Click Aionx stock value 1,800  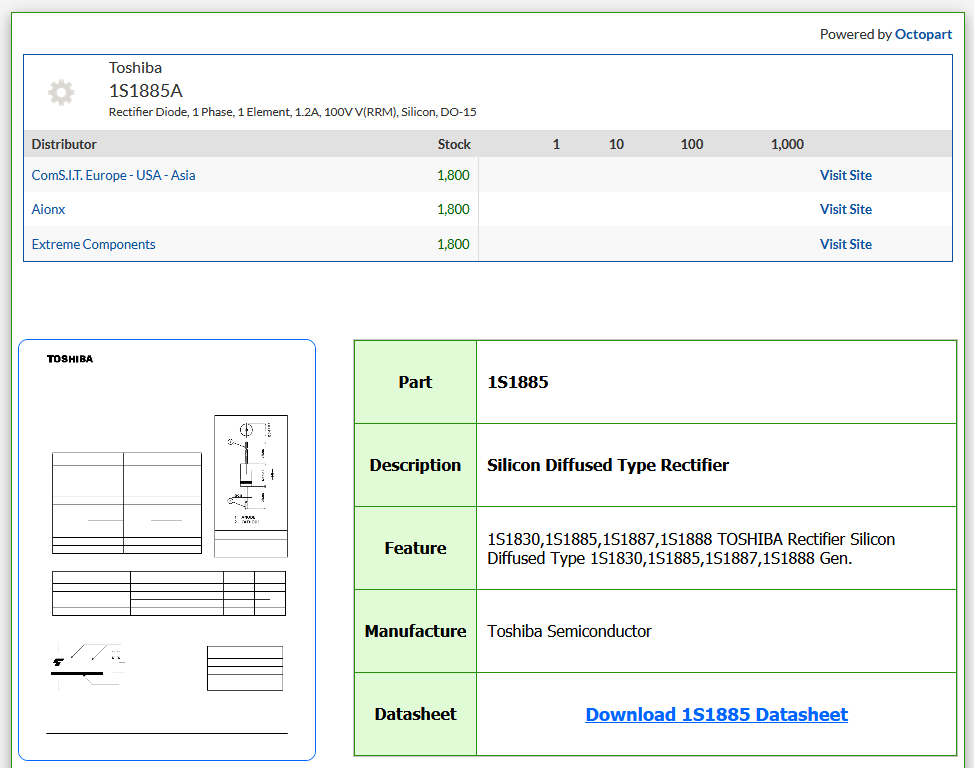[x=453, y=209]
